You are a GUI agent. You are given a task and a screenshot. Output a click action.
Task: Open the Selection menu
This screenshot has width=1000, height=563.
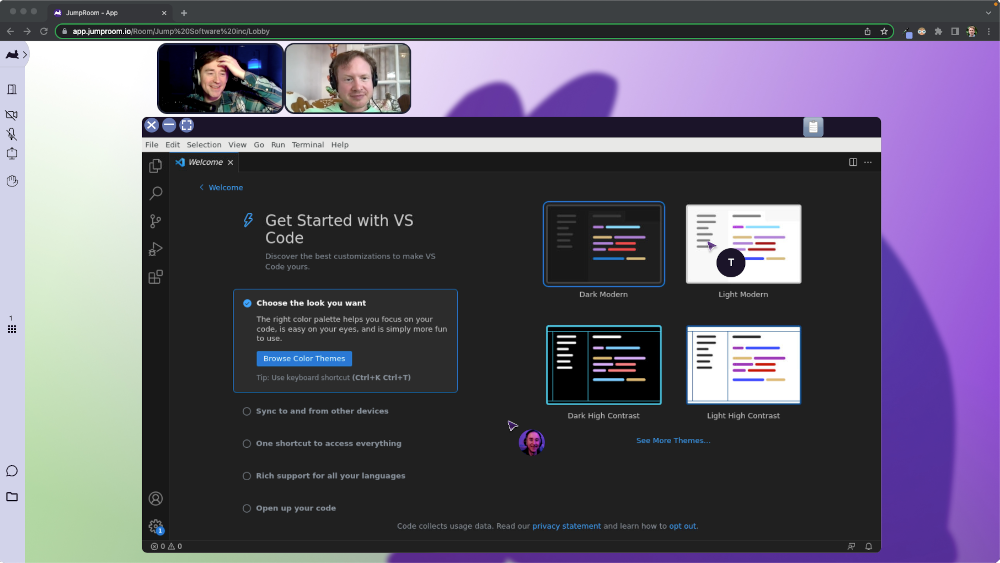point(204,145)
